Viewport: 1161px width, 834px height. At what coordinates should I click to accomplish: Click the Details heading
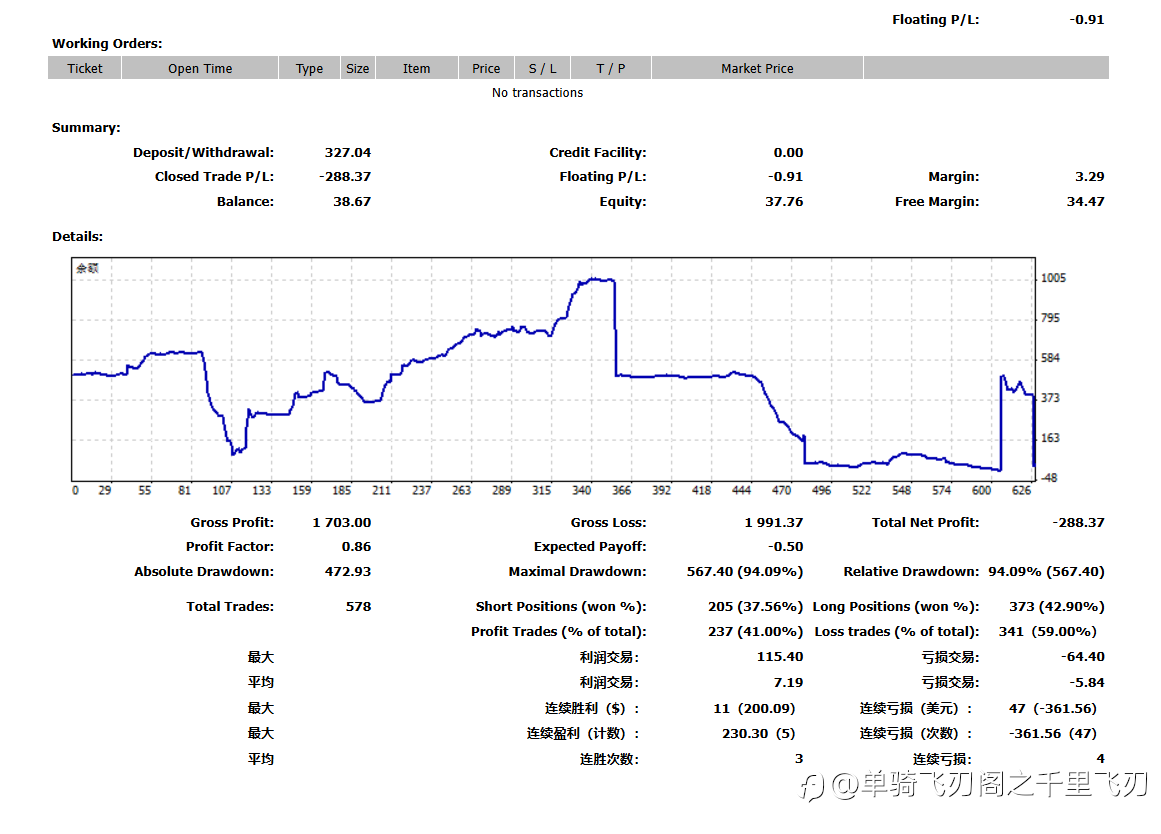coord(78,236)
